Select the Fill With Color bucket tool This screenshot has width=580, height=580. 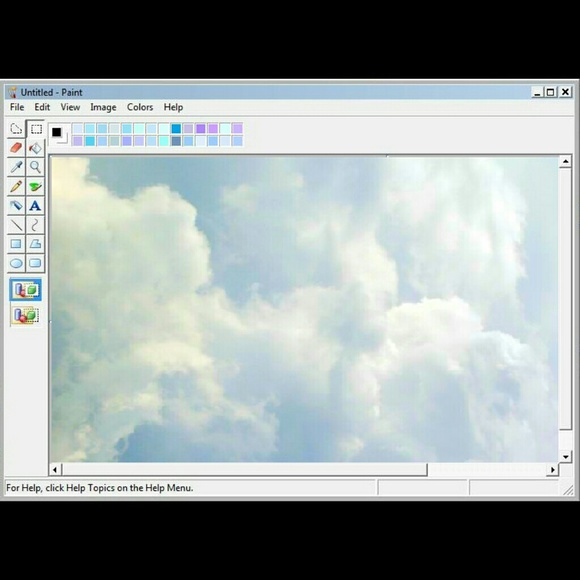click(36, 148)
